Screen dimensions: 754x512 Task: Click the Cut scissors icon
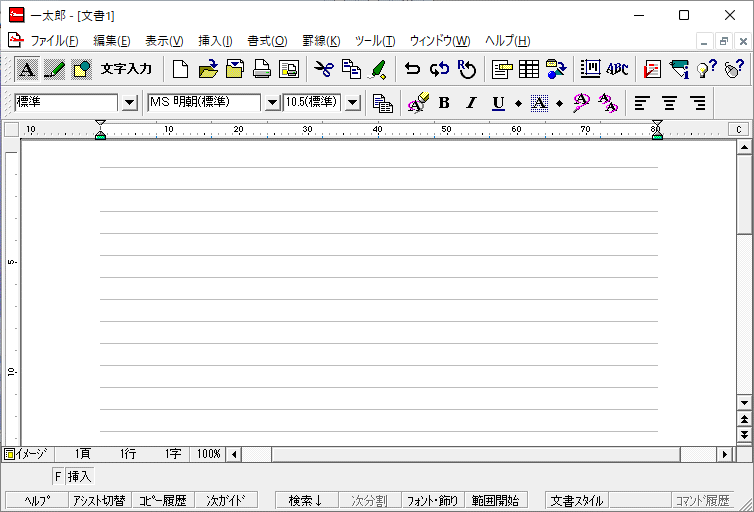coord(323,69)
